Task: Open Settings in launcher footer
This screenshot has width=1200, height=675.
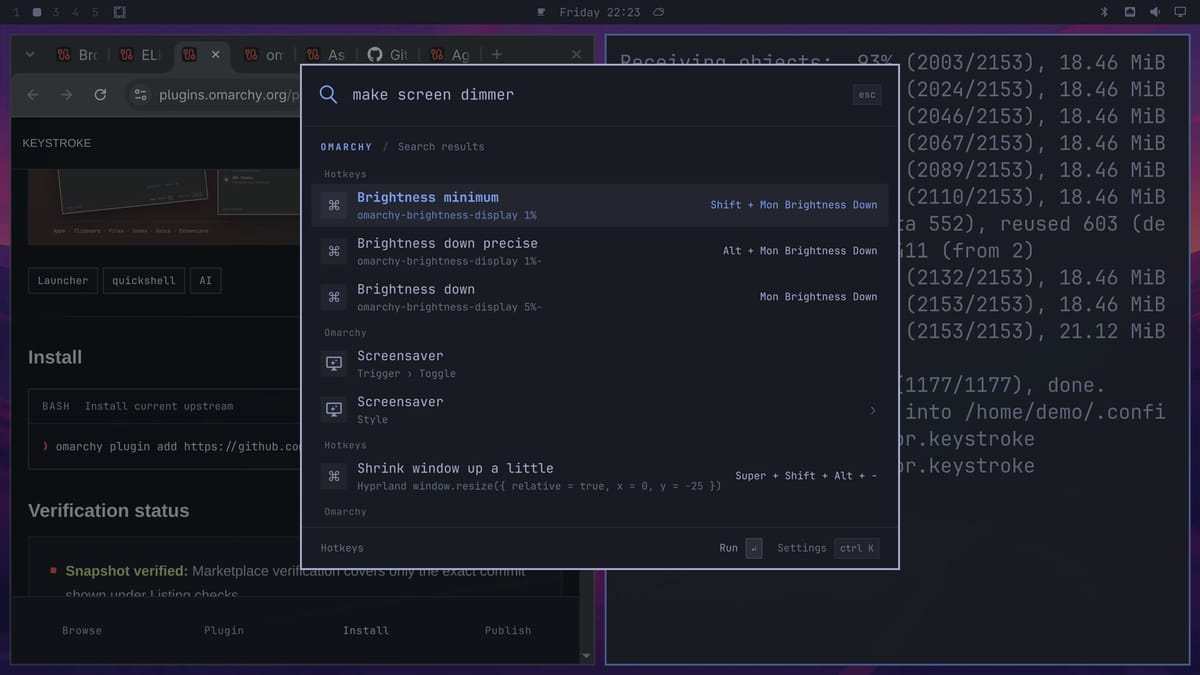Action: tap(802, 548)
